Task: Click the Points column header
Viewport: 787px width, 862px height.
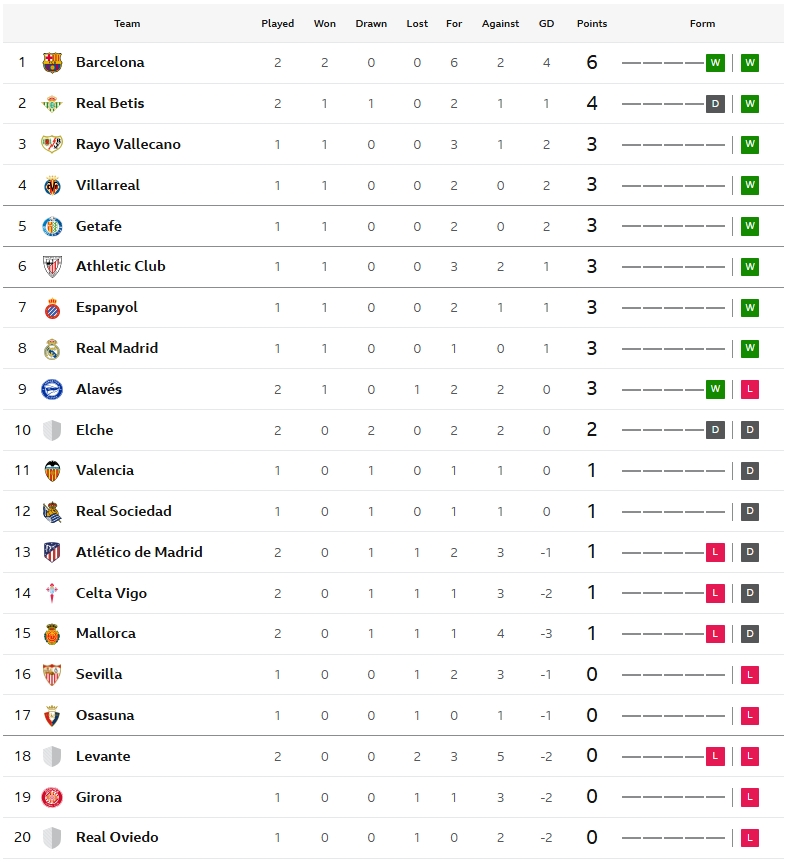Action: tap(592, 24)
